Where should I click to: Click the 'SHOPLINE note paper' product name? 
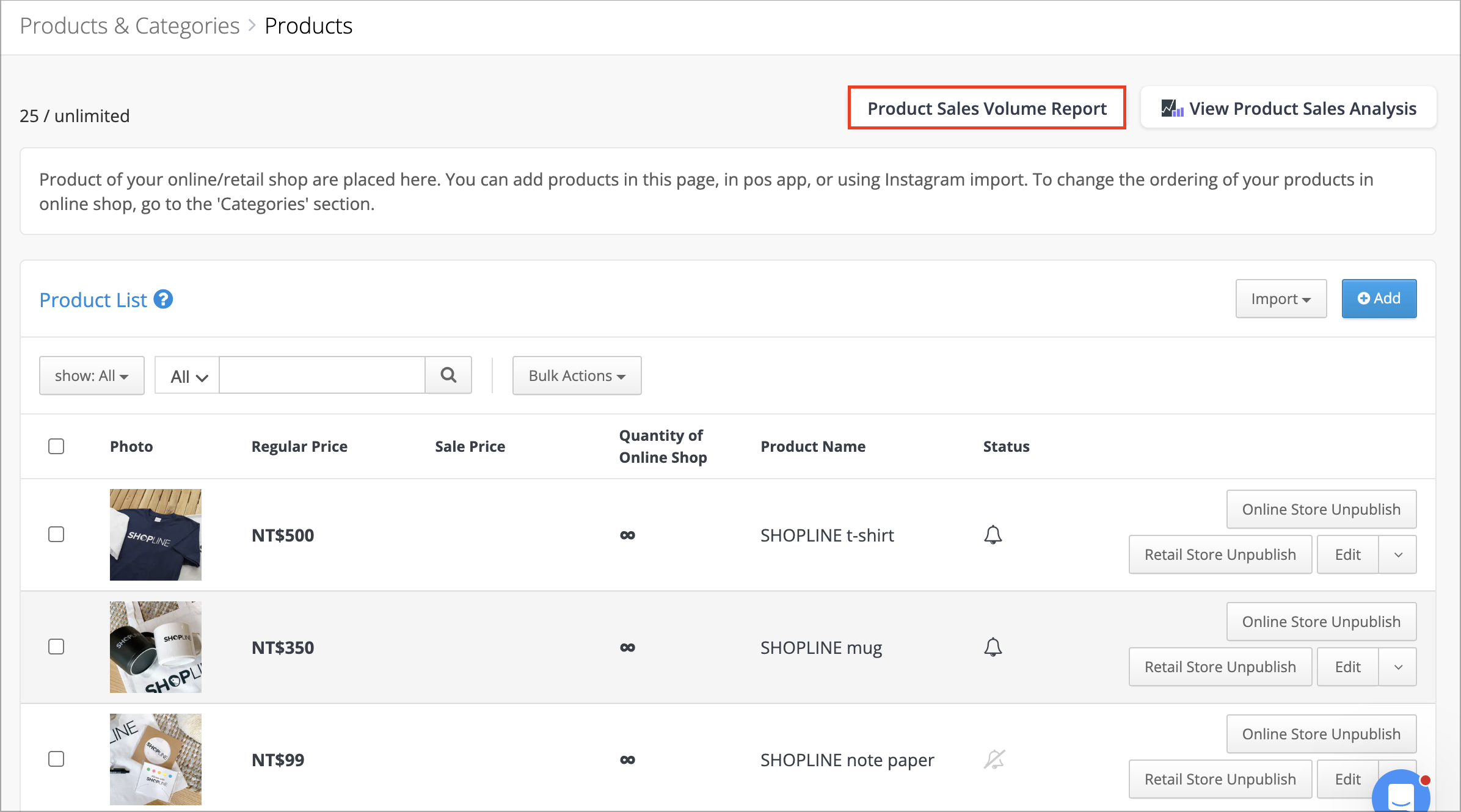point(847,760)
